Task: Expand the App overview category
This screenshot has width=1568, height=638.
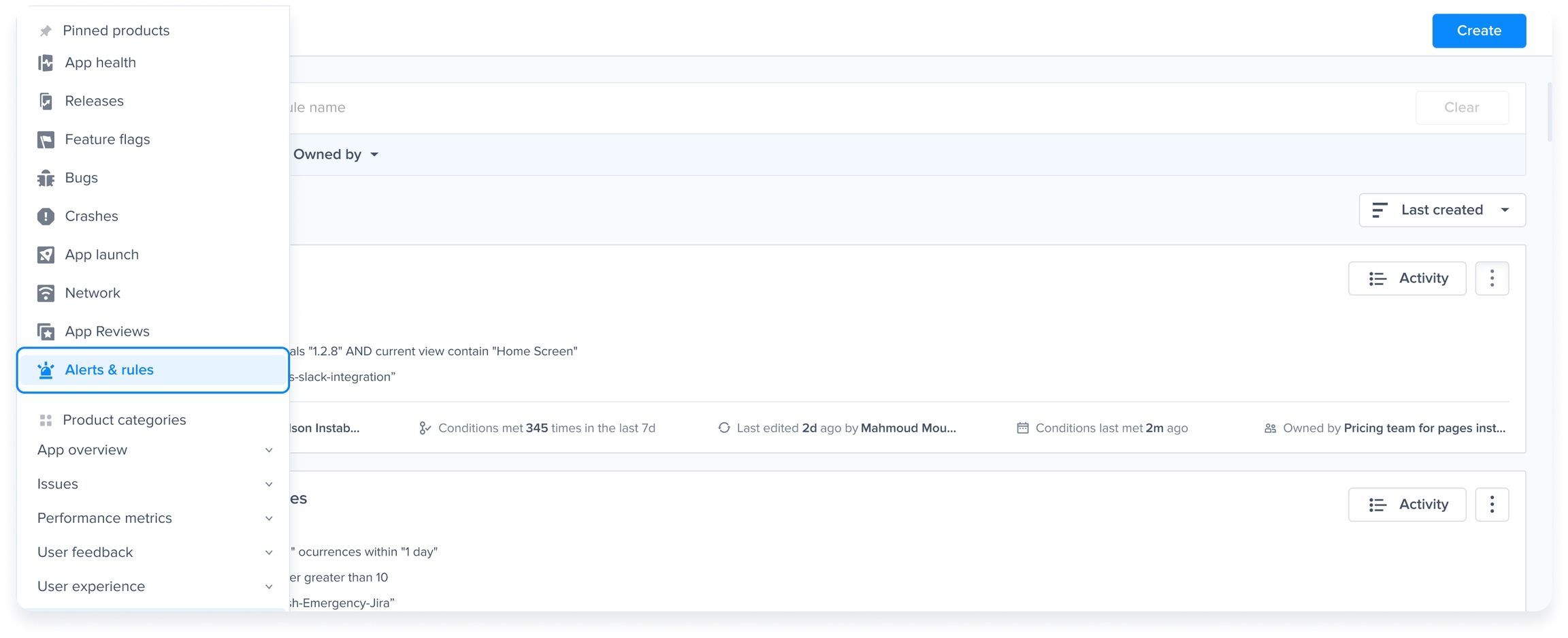Action: [x=154, y=450]
